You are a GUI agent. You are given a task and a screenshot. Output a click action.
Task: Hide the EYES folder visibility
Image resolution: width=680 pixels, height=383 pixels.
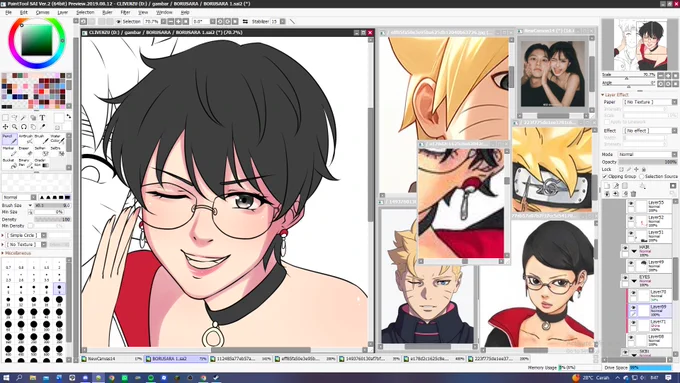[625, 278]
